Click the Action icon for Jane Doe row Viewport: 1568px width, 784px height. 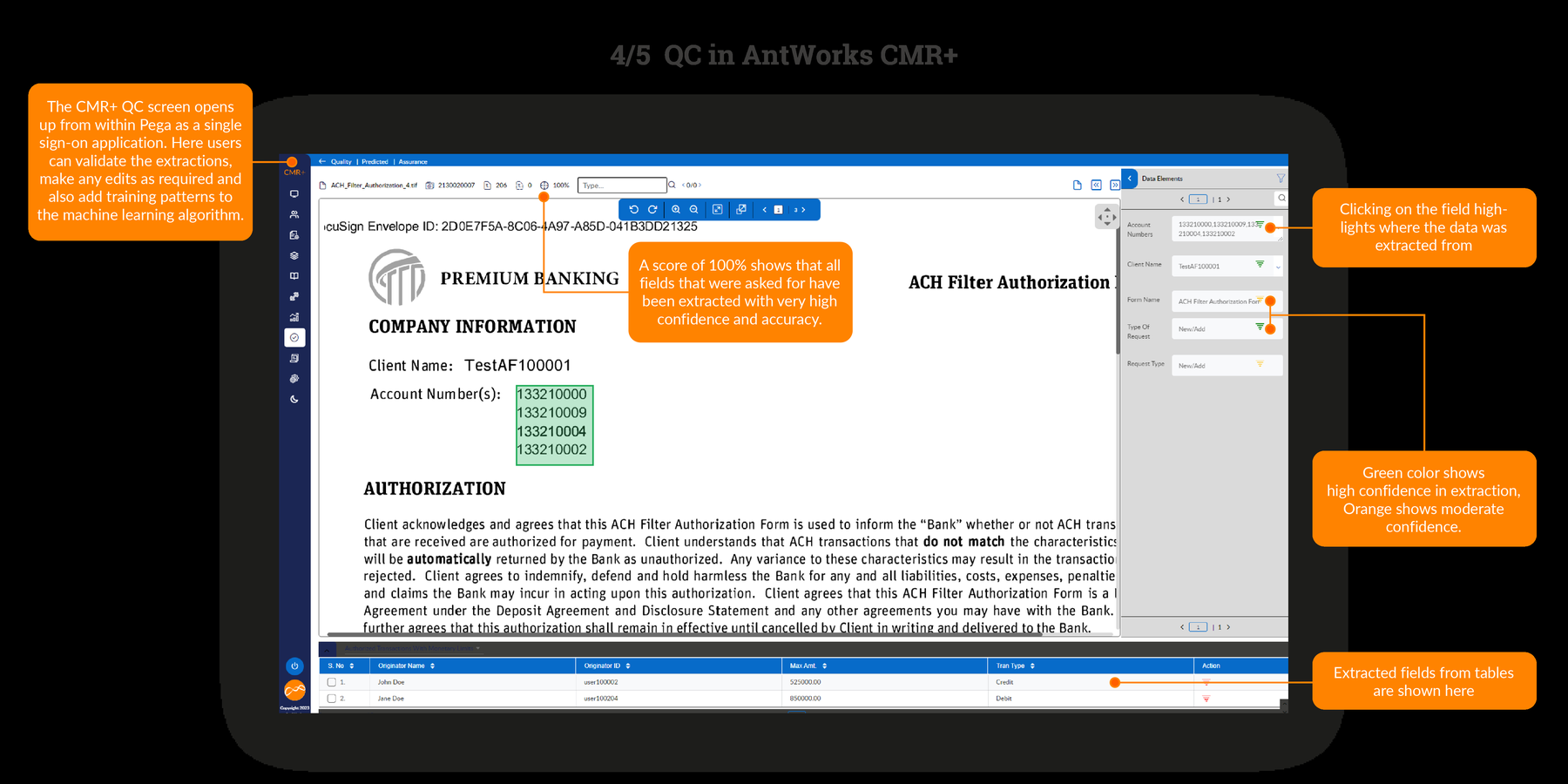[1206, 699]
